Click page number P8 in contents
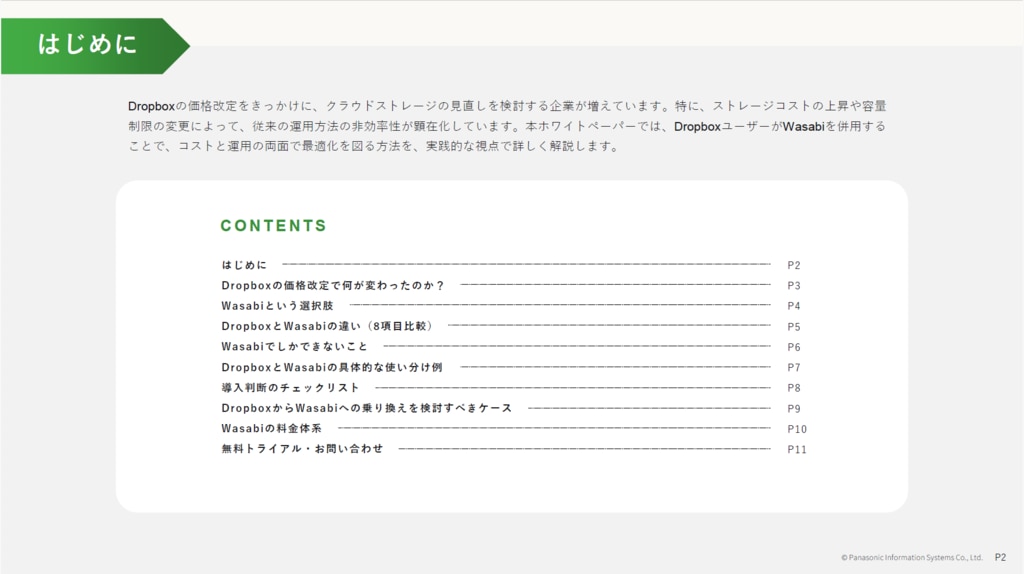 tap(793, 388)
